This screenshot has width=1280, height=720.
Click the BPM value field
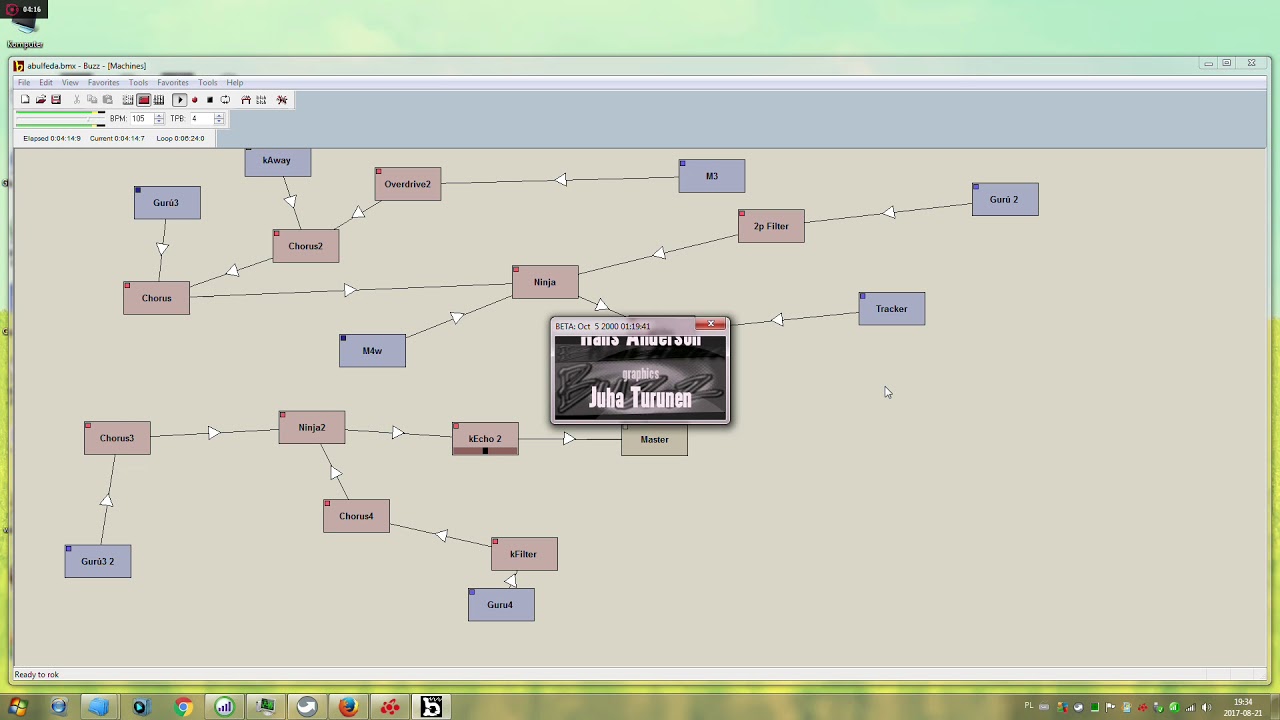(x=141, y=119)
